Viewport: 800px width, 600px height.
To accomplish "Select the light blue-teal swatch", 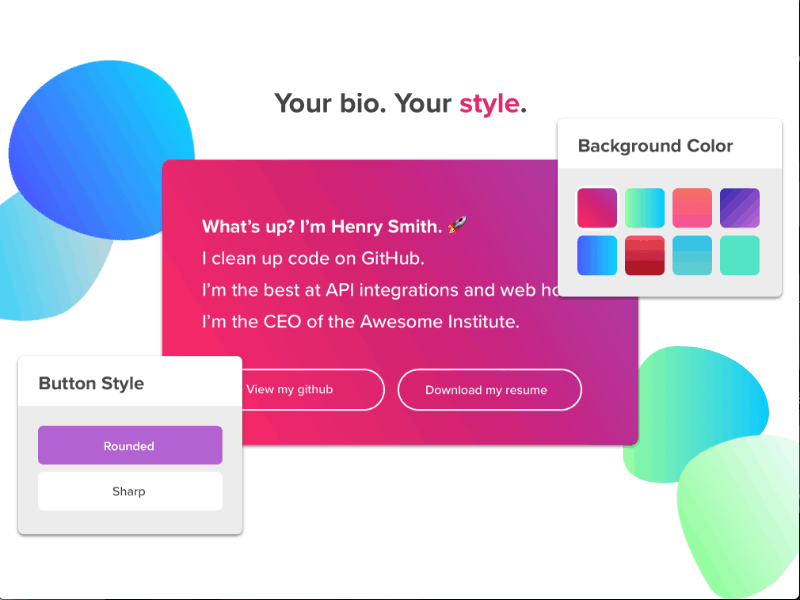I will pos(692,255).
